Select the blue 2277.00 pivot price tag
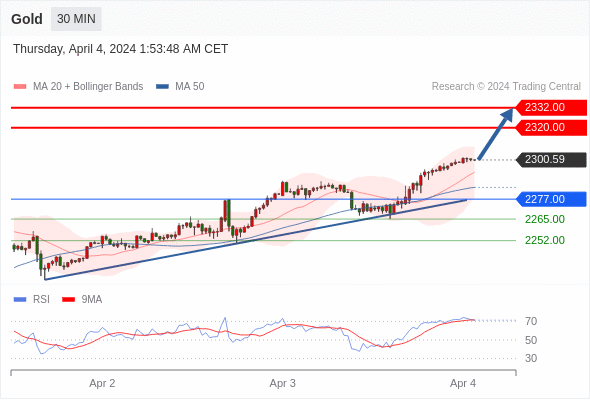590x400 pixels. (x=551, y=199)
